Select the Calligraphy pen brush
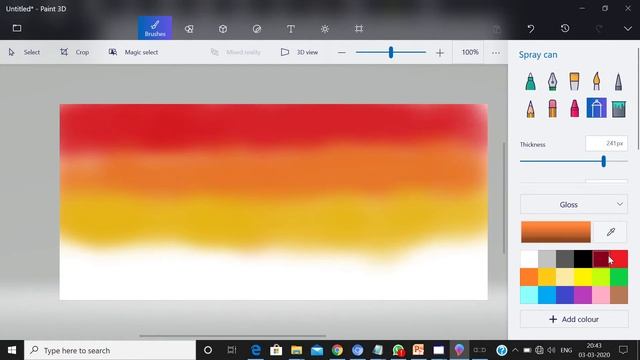The width and height of the screenshot is (640, 360). coord(552,82)
